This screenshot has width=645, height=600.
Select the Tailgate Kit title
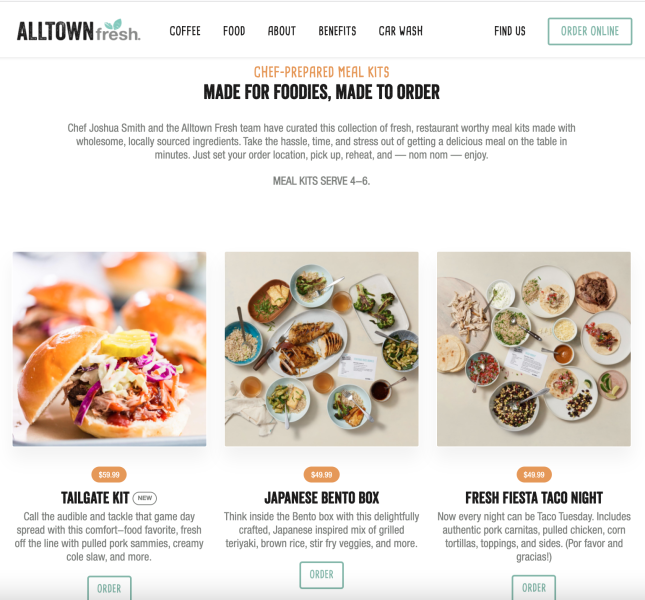click(x=95, y=498)
